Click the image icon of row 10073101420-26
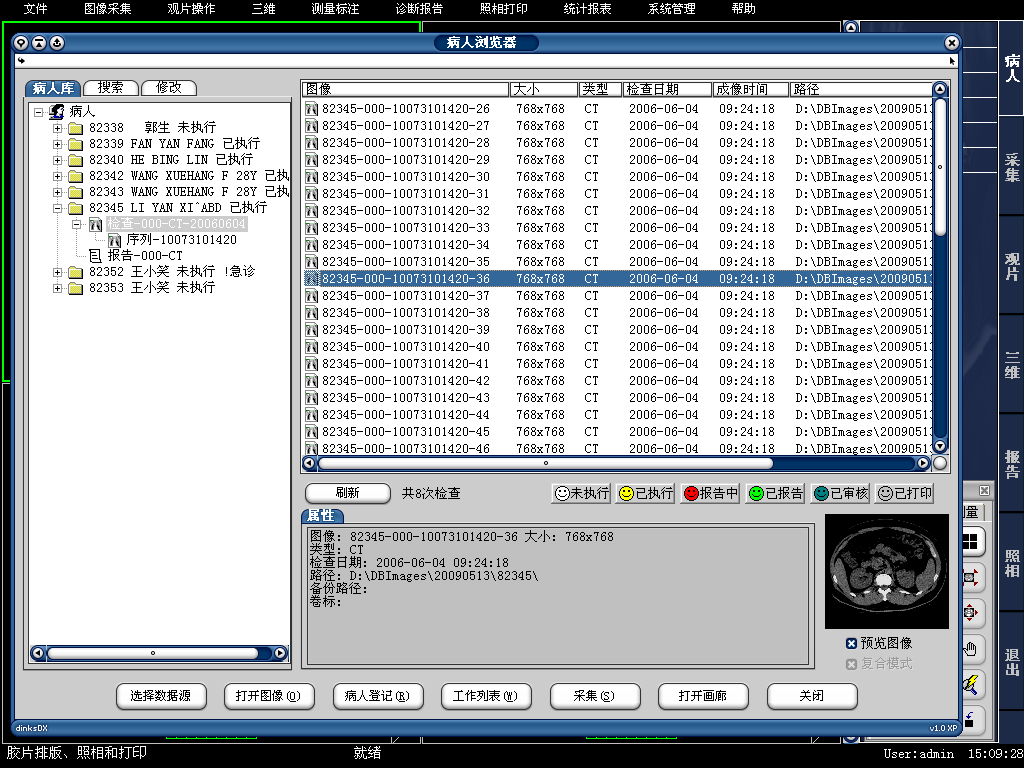This screenshot has width=1024, height=768. 312,109
